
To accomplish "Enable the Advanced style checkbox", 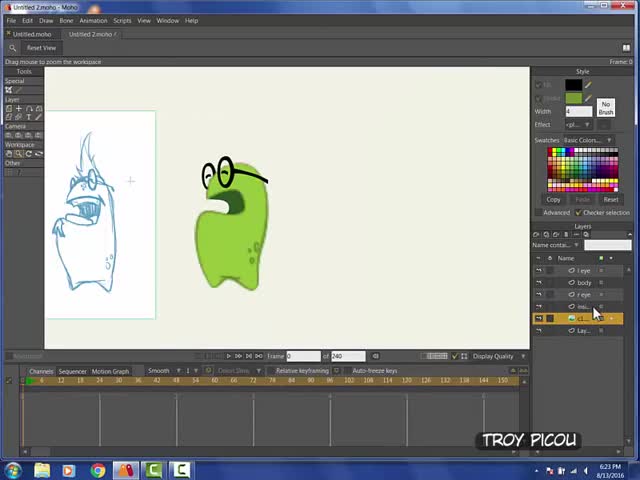I will [538, 213].
